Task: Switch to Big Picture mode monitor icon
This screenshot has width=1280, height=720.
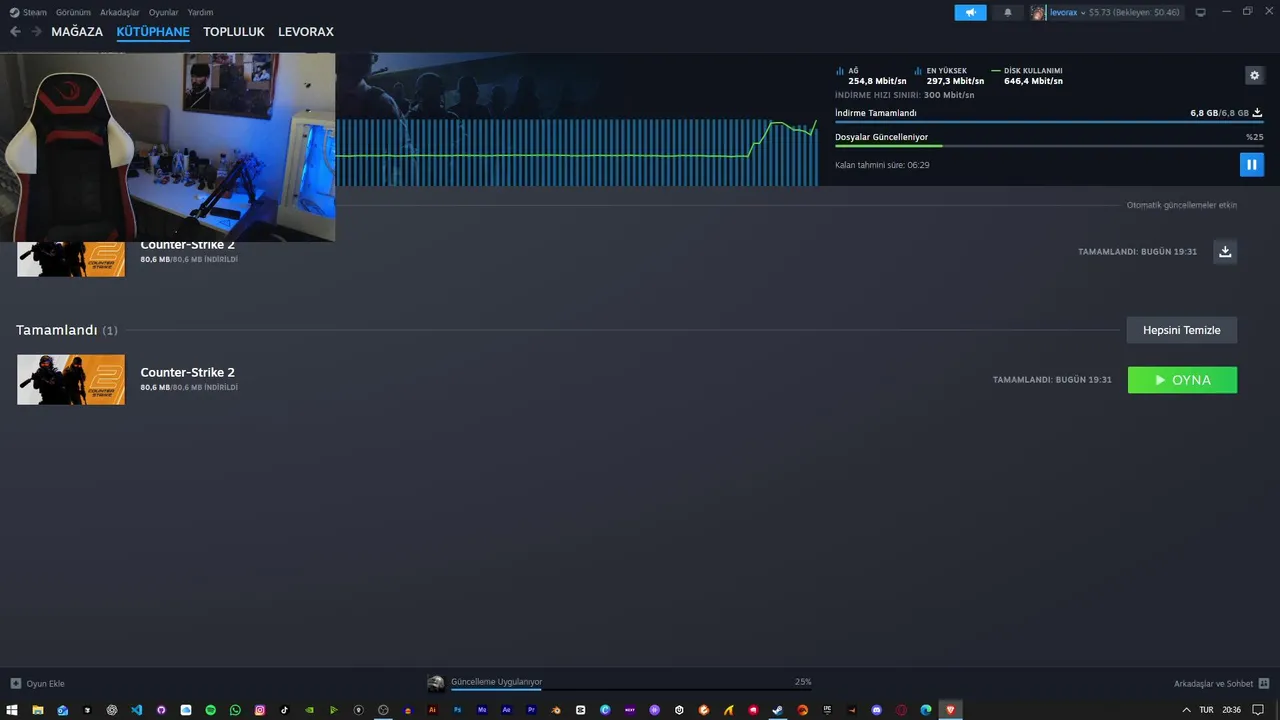Action: tap(1200, 12)
